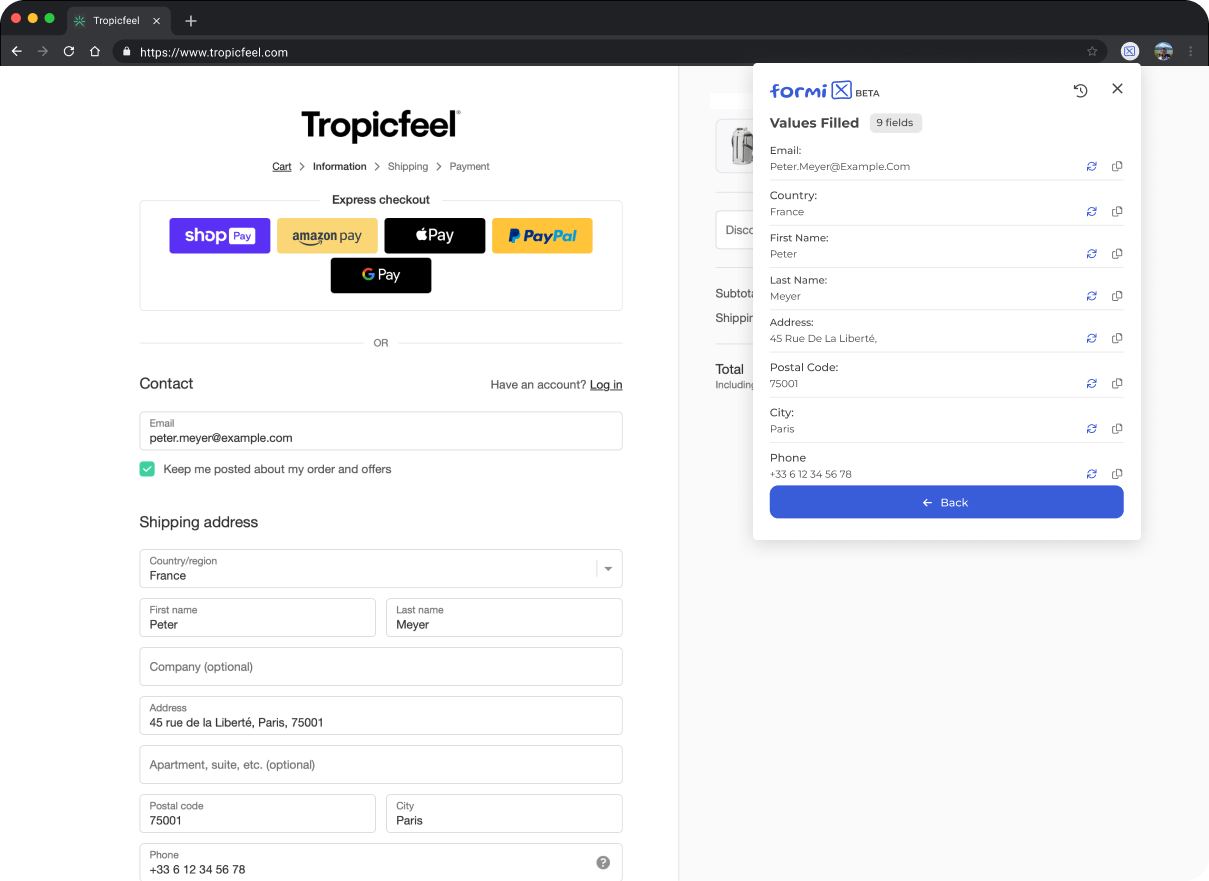Viewport: 1209px width, 881px height.
Task: Refresh the Country value in Formi panel
Action: (x=1092, y=211)
